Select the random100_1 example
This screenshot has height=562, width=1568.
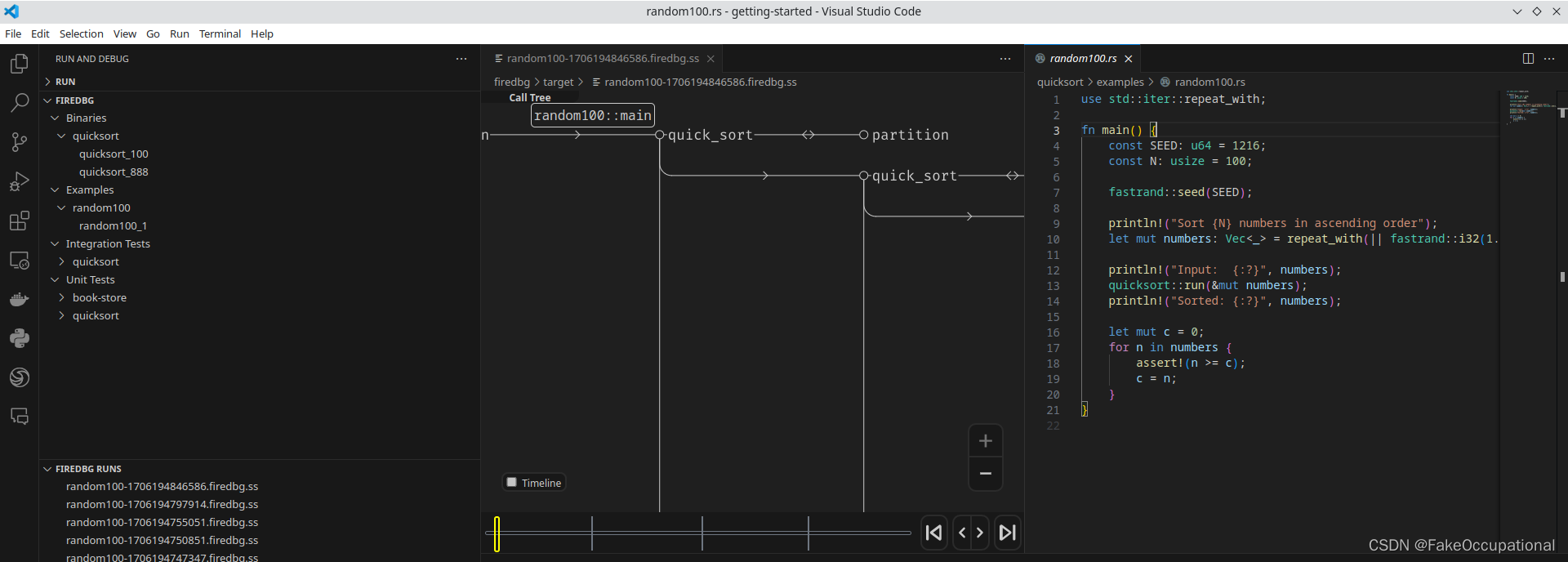point(113,226)
